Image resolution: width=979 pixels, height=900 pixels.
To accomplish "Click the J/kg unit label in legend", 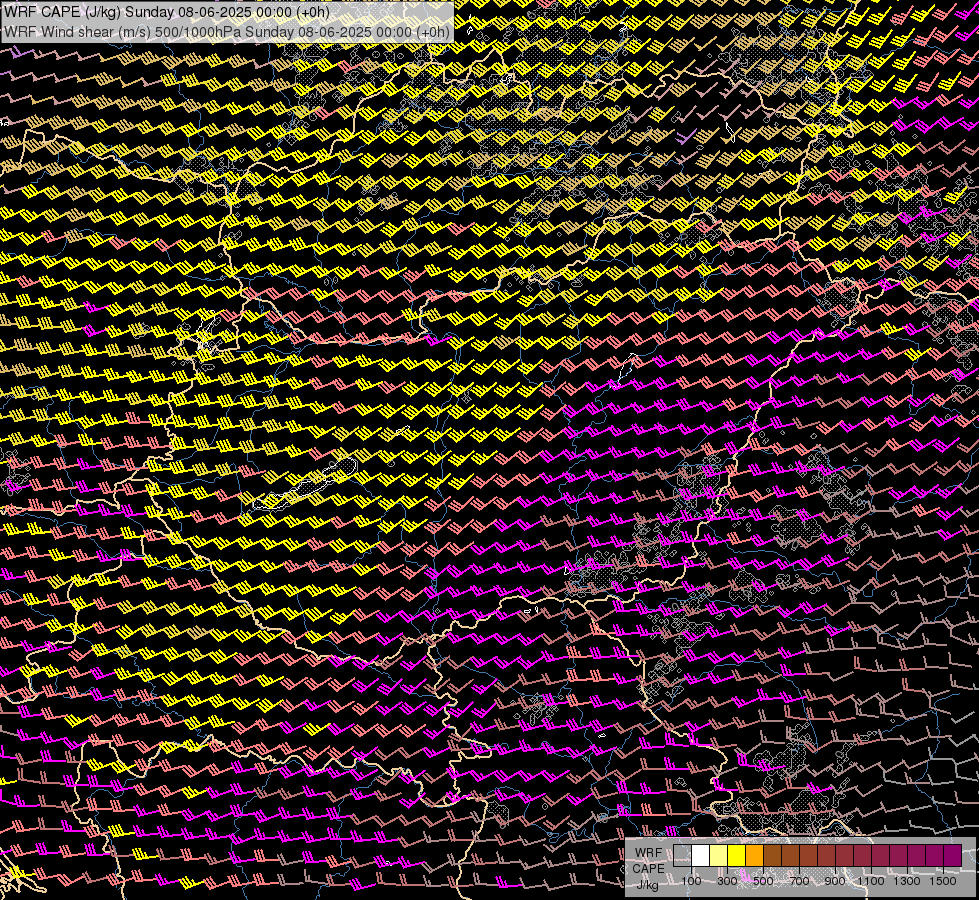I will 647,885.
